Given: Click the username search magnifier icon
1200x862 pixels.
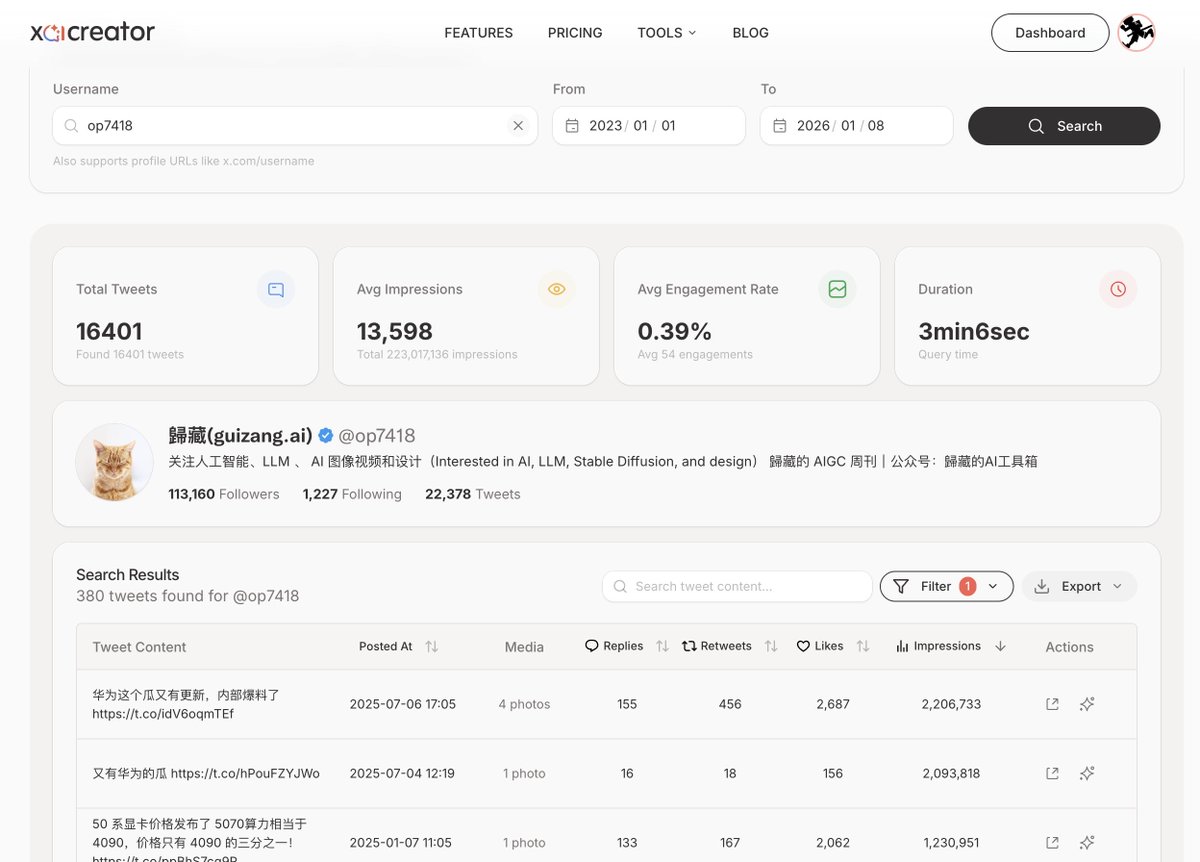Looking at the screenshot, I should point(71,126).
